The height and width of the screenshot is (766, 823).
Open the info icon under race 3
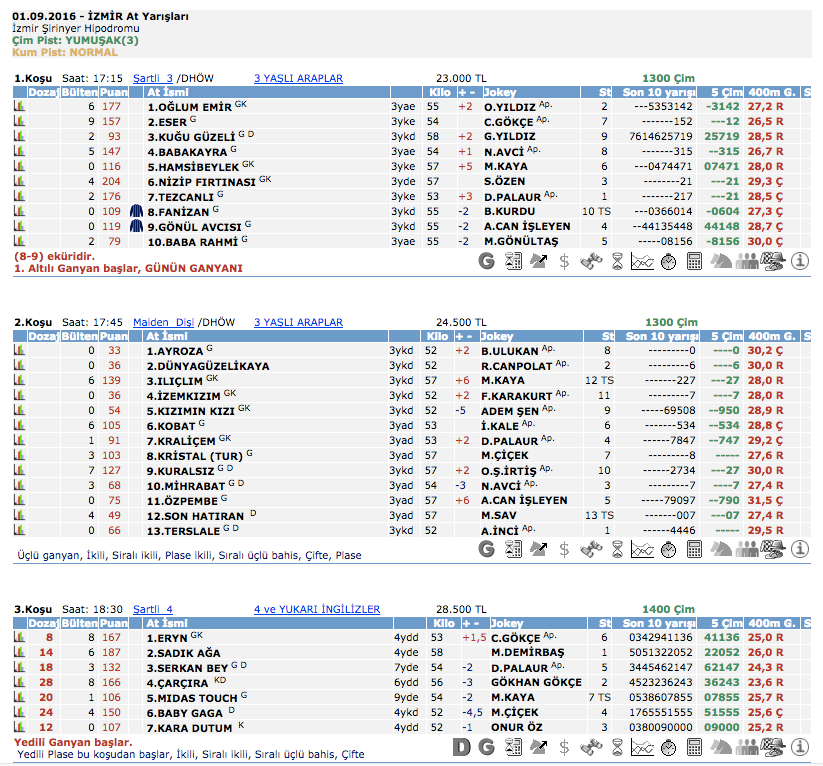(x=800, y=746)
